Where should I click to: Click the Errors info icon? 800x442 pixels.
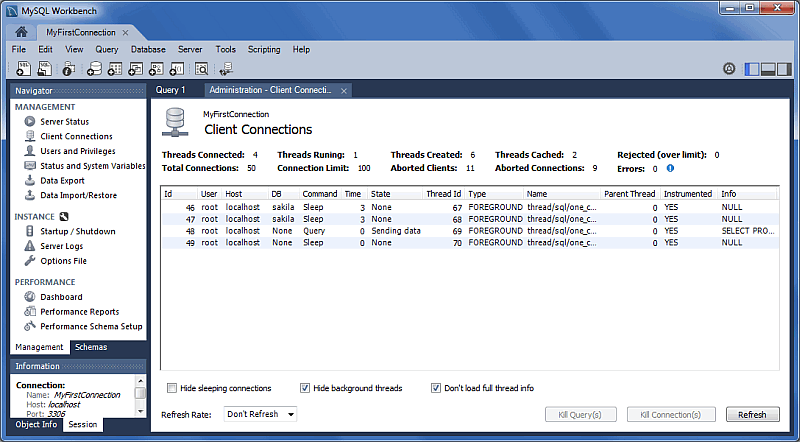[x=671, y=168]
